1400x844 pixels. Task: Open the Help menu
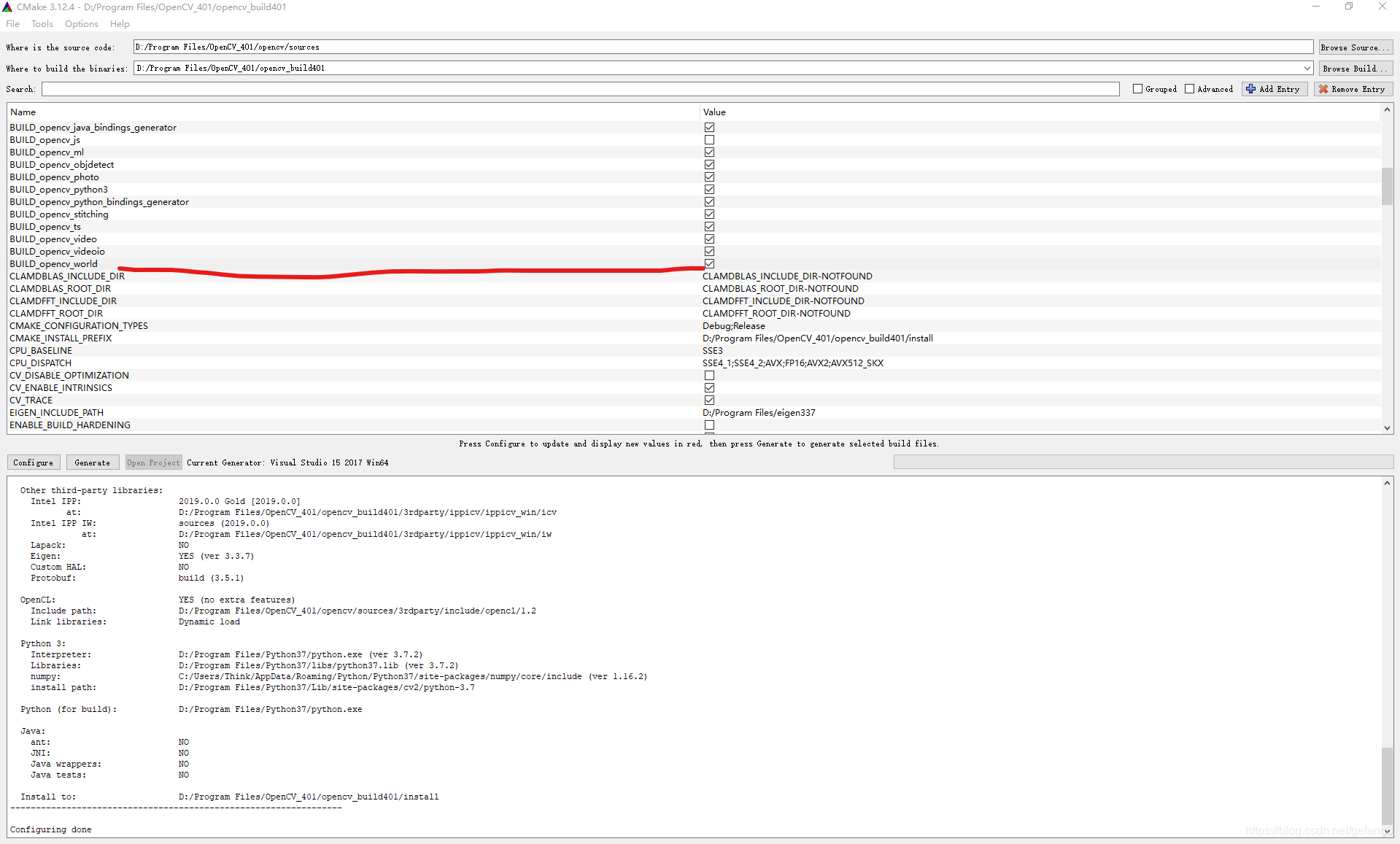120,24
